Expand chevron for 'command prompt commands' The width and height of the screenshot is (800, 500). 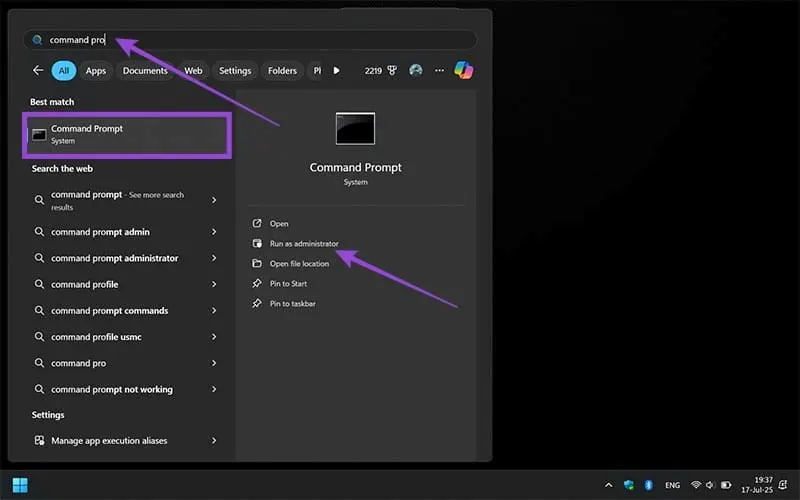click(x=214, y=311)
